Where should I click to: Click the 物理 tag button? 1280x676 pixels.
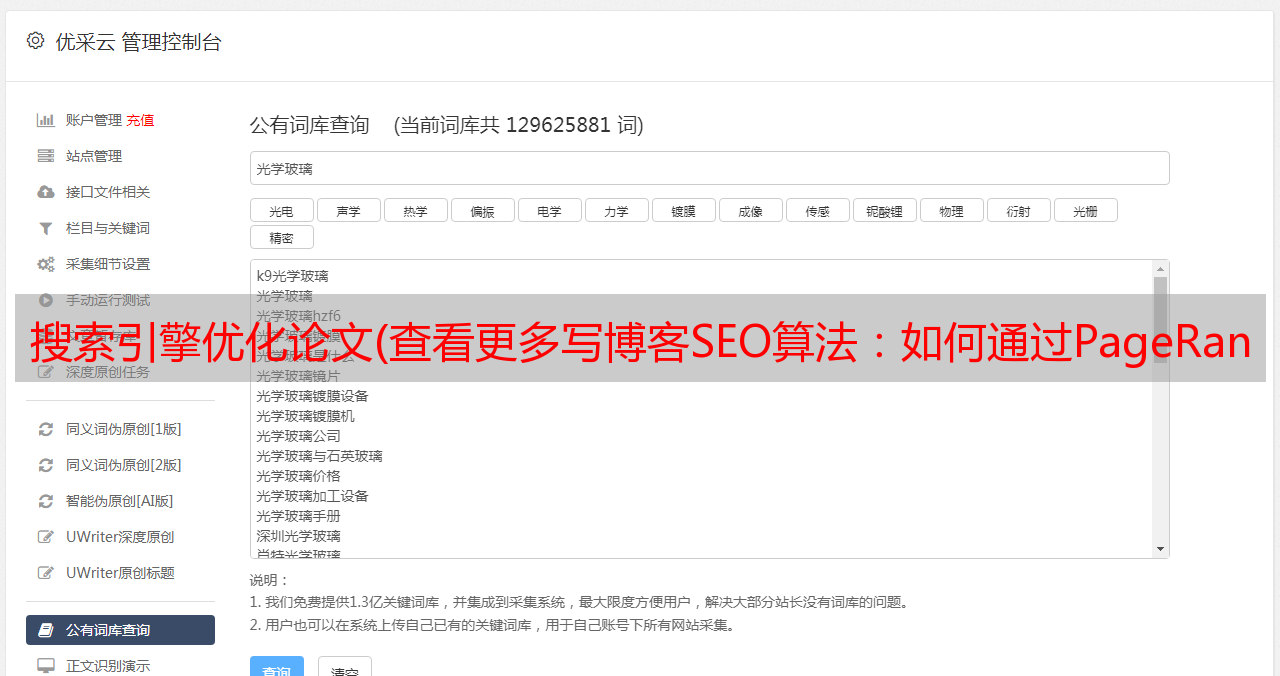(x=951, y=210)
